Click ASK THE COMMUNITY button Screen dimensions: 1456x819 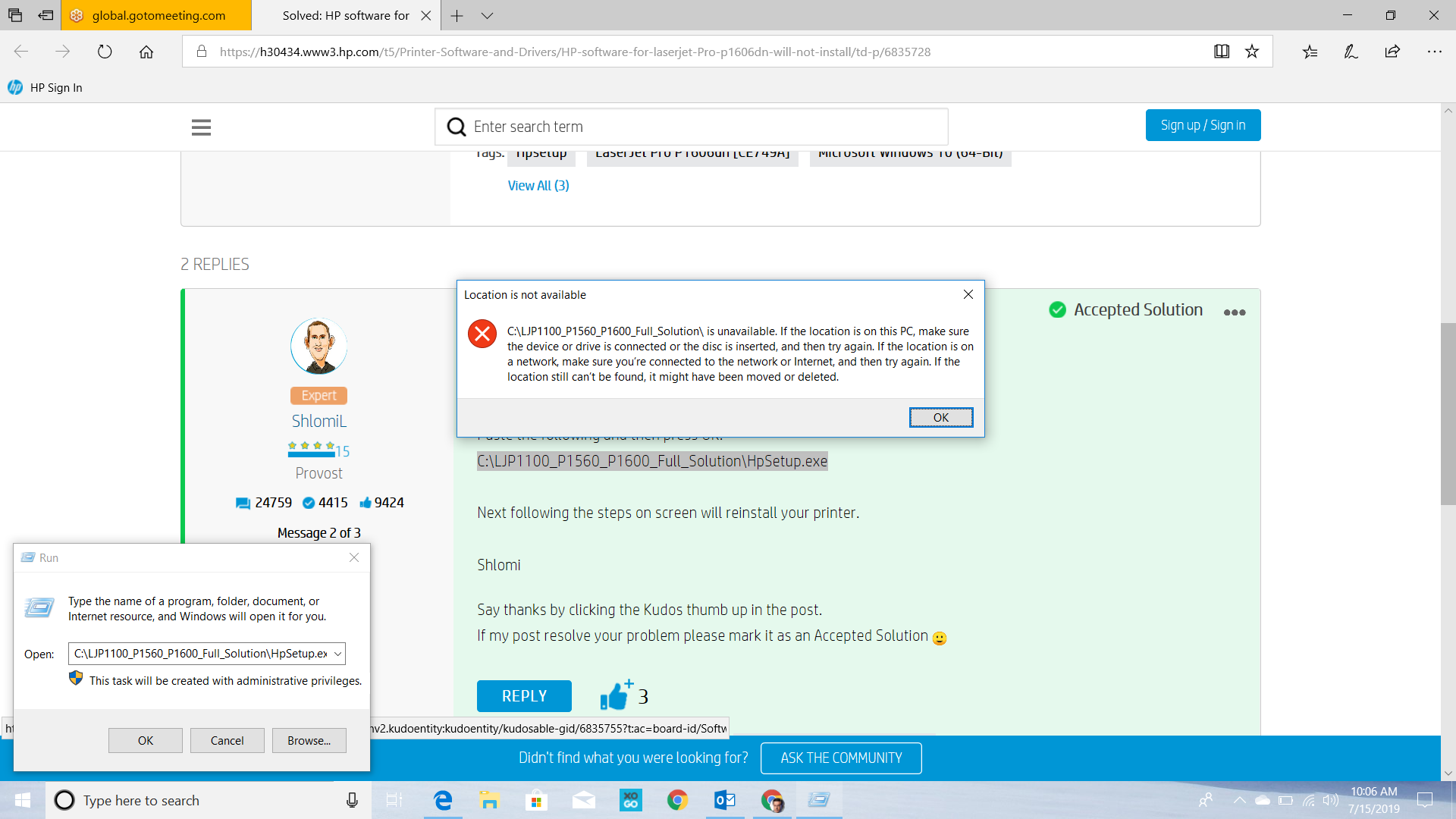841,758
